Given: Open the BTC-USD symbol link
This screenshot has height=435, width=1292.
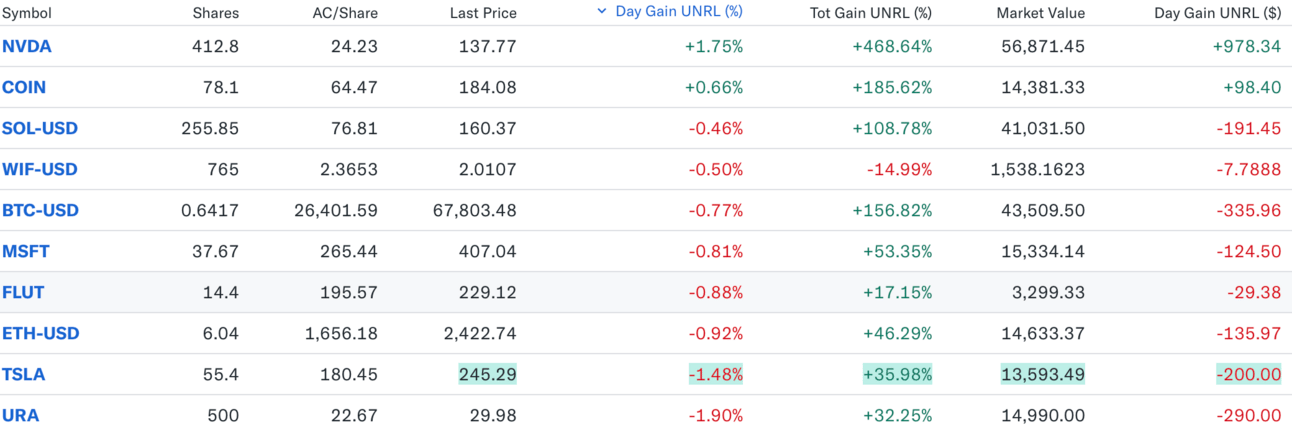Looking at the screenshot, I should click(x=40, y=210).
